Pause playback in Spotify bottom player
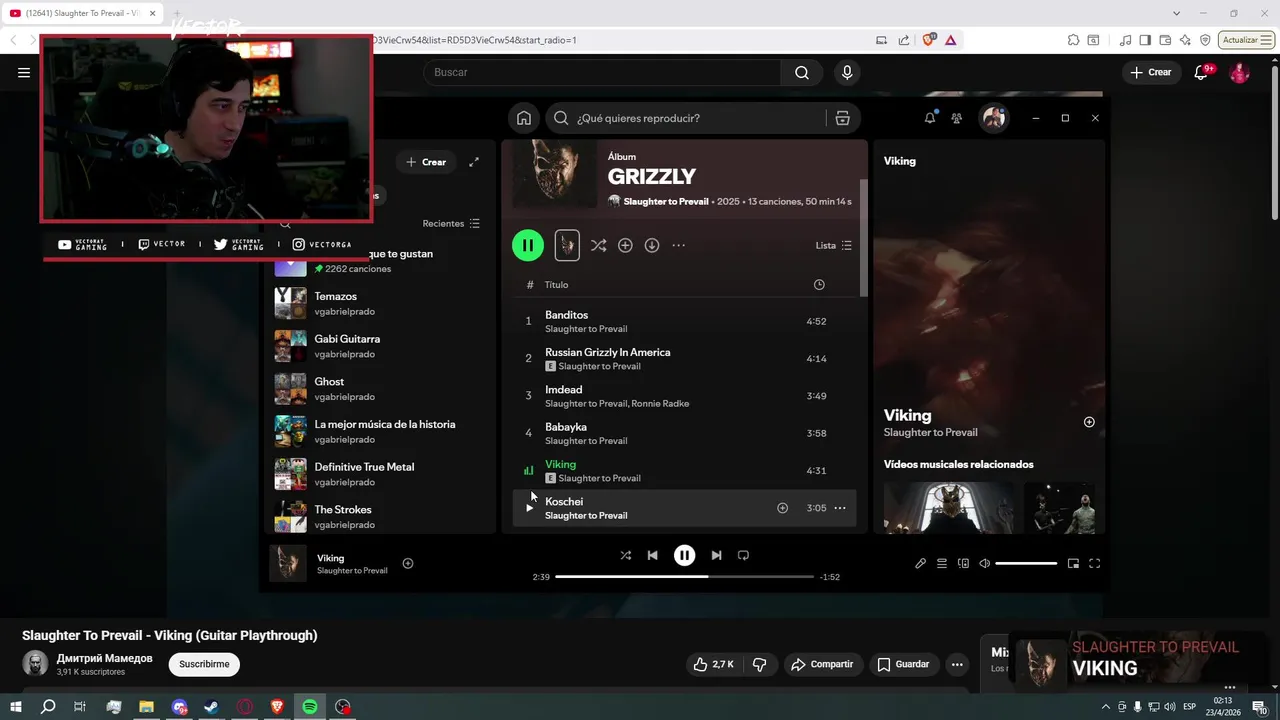Image resolution: width=1280 pixels, height=720 pixels. coord(684,555)
